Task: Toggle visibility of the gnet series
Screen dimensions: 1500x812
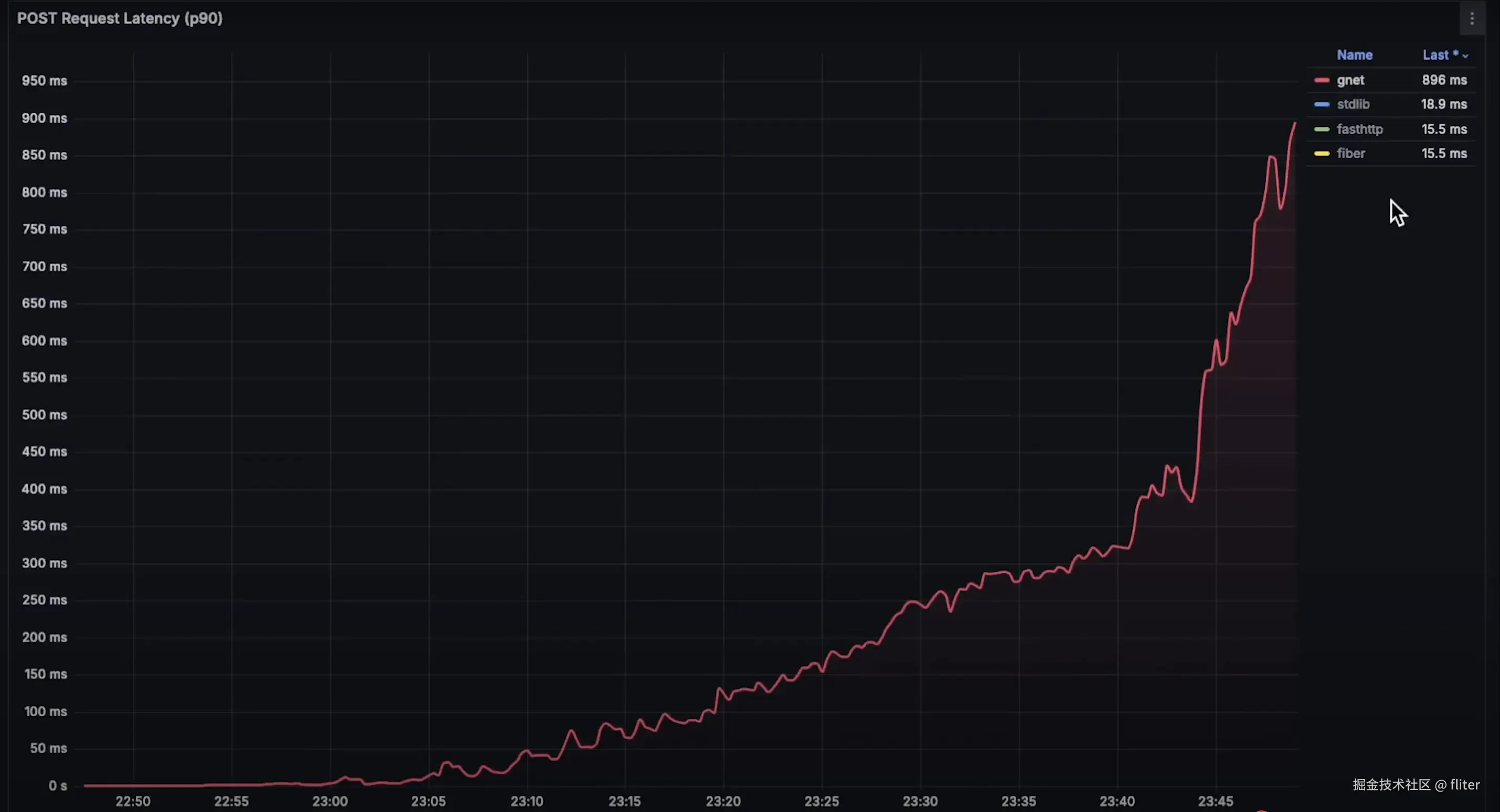Action: point(1350,80)
